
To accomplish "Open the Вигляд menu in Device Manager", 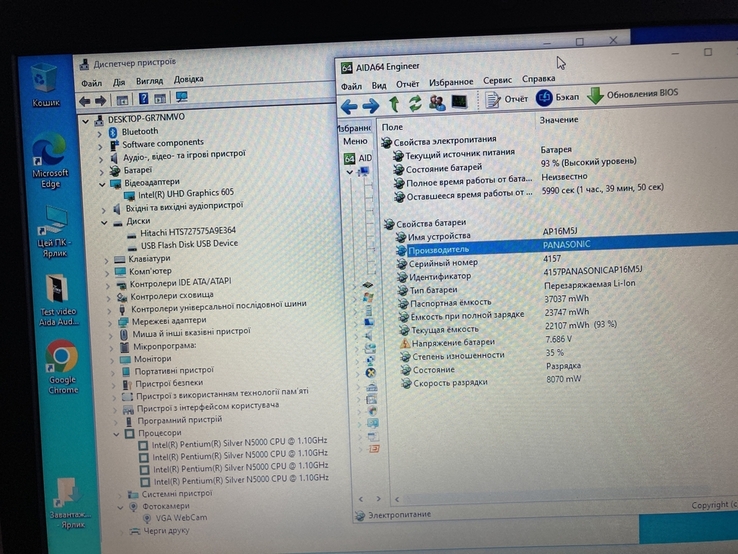I will click(149, 80).
